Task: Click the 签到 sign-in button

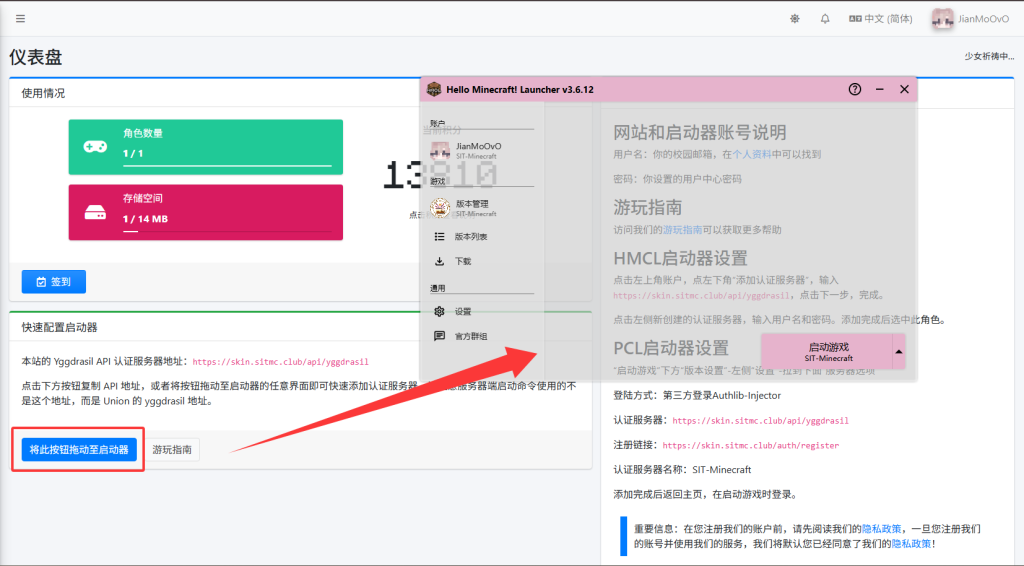Action: 54,281
